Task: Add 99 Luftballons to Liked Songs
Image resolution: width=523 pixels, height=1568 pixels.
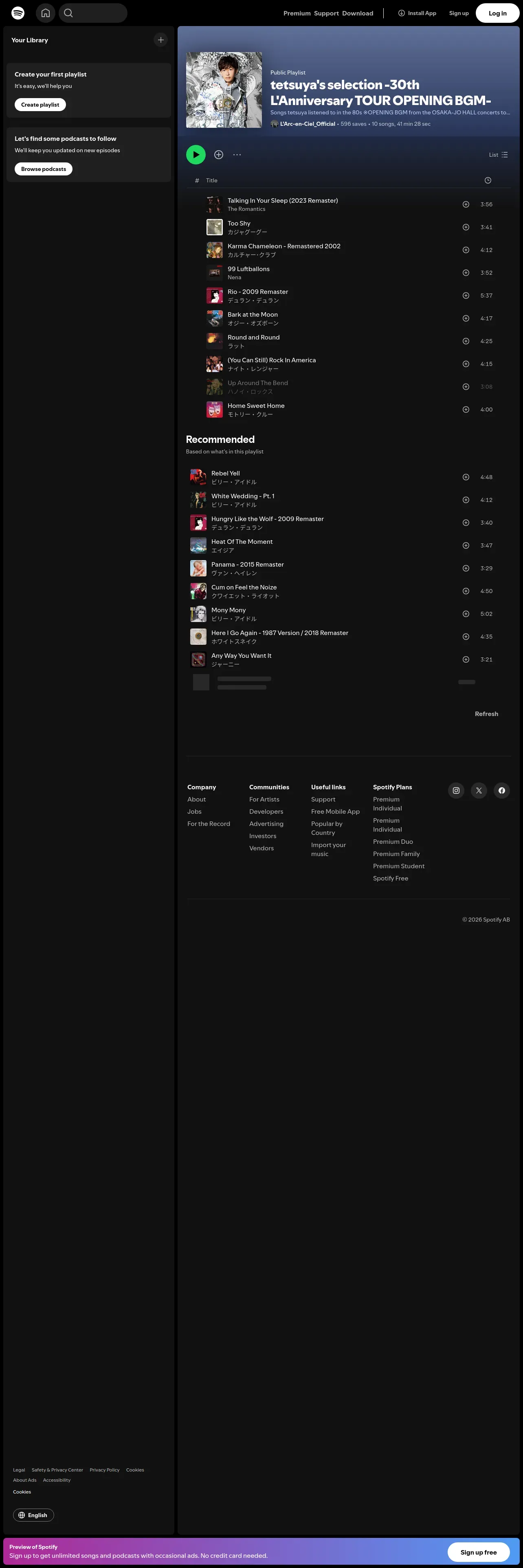Action: click(x=466, y=273)
